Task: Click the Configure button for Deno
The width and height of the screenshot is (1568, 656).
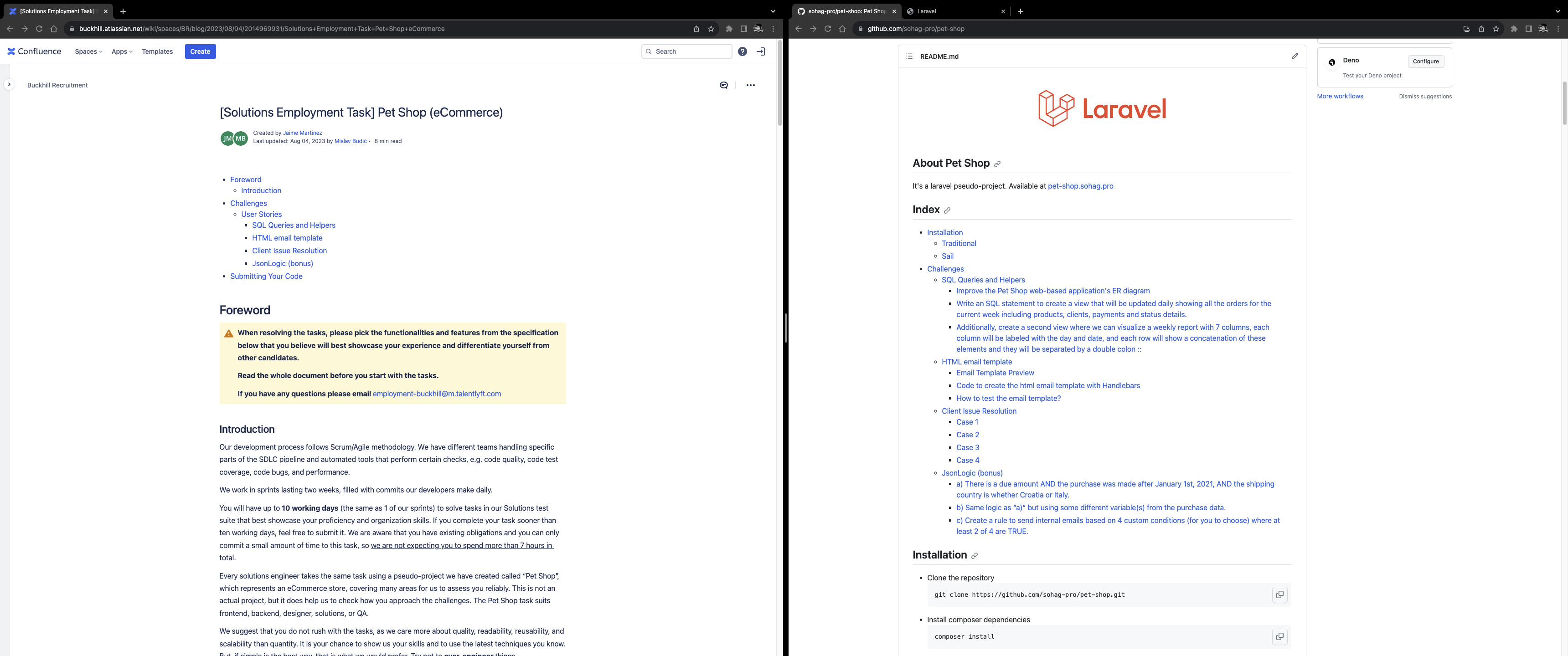Action: tap(1425, 61)
